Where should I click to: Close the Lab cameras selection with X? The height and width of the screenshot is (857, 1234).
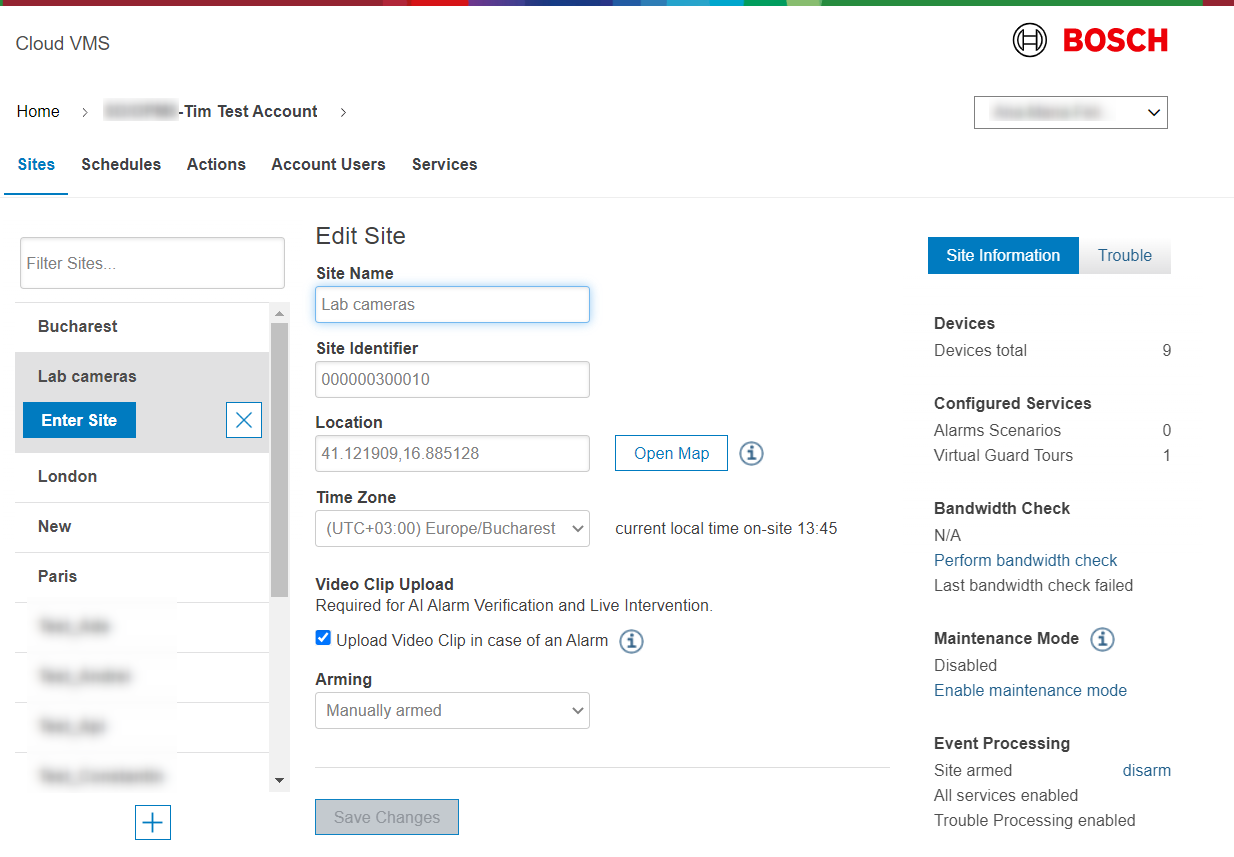pyautogui.click(x=244, y=420)
